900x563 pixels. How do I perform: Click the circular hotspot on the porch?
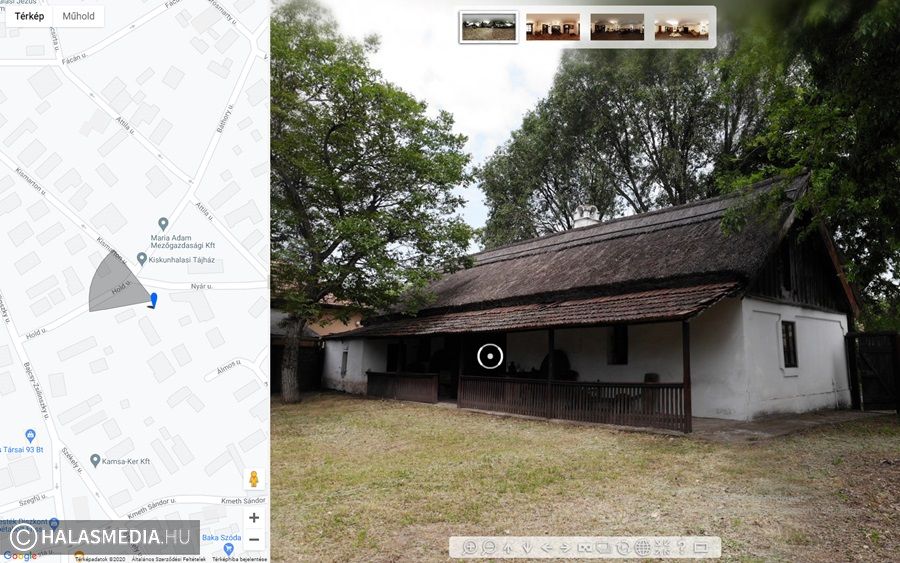click(x=490, y=356)
